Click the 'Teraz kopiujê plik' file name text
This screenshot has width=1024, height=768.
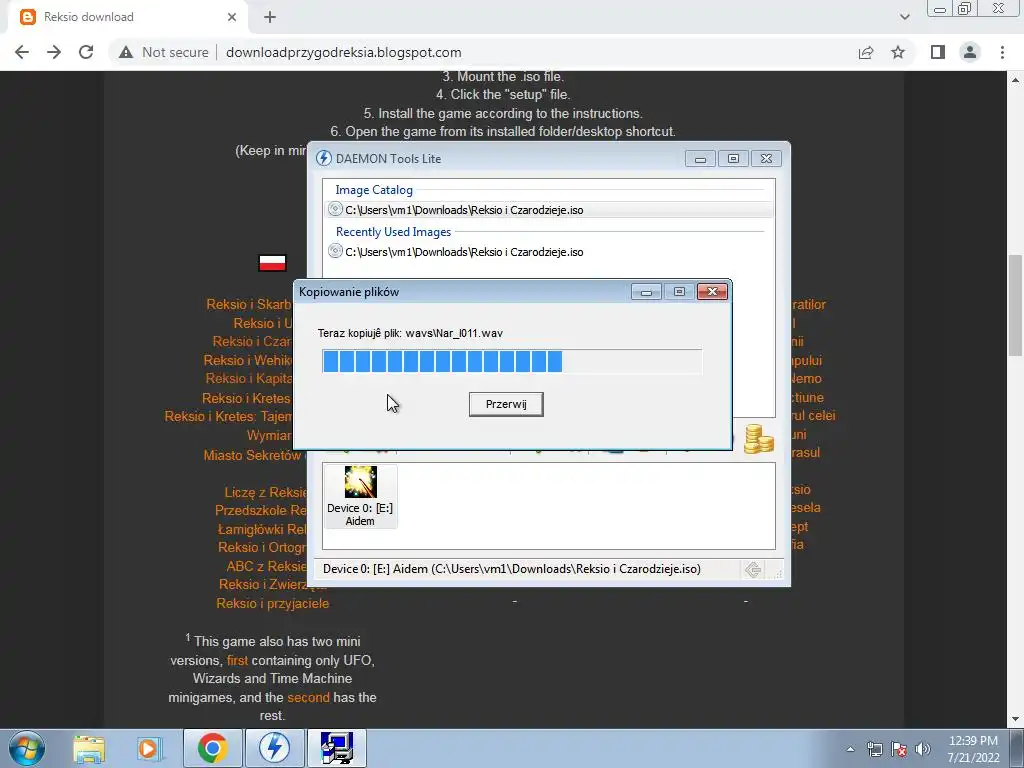click(410, 333)
